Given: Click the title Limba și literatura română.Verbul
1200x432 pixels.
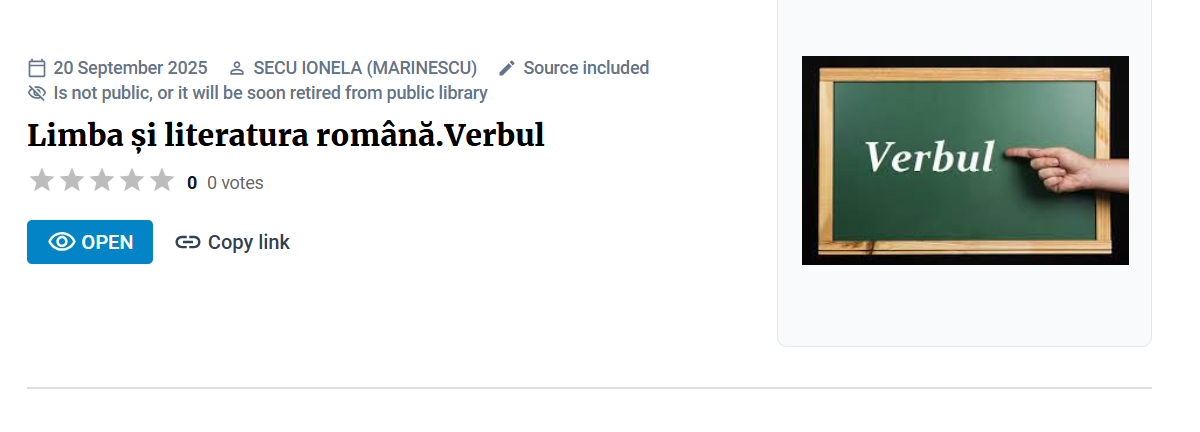Looking at the screenshot, I should point(285,135).
